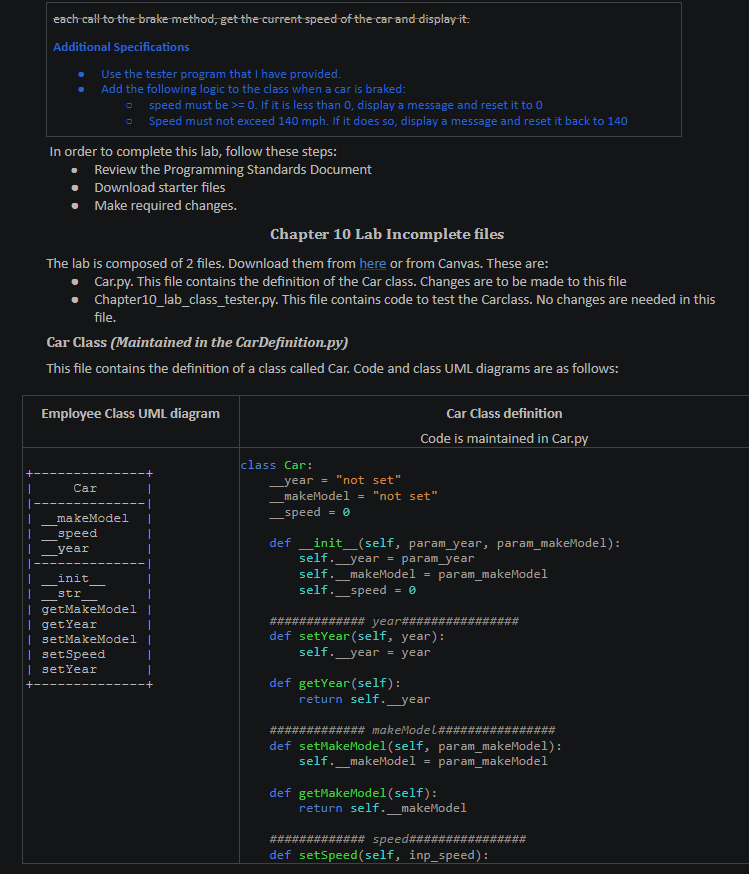
Task: Click 'setMakeModel' in the UML diagram
Action: (89, 639)
